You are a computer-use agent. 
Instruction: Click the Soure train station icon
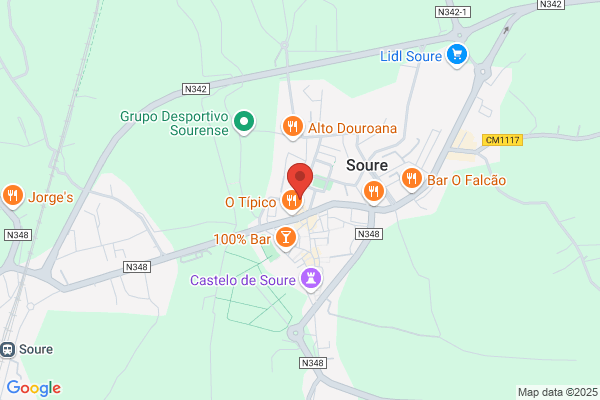(x=7, y=349)
